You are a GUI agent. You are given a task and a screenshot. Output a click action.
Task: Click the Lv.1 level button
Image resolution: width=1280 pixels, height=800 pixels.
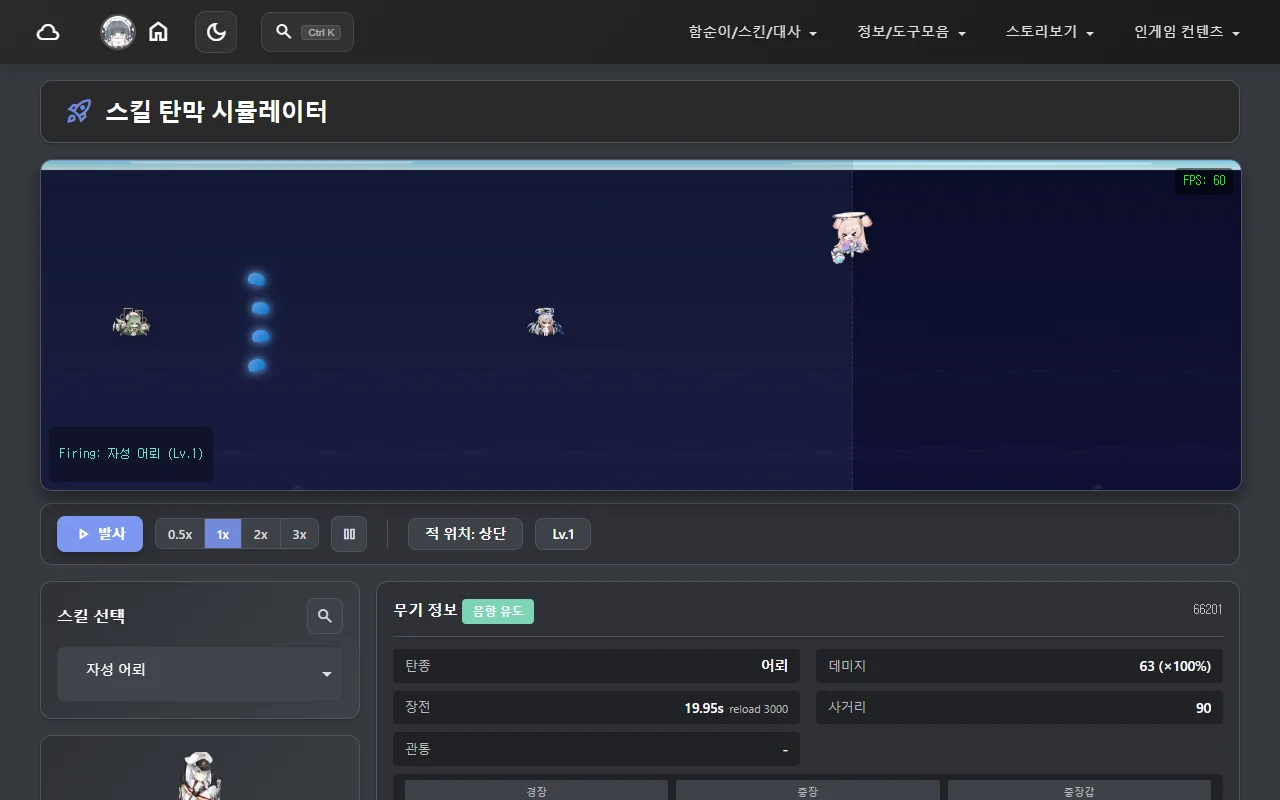coord(563,534)
